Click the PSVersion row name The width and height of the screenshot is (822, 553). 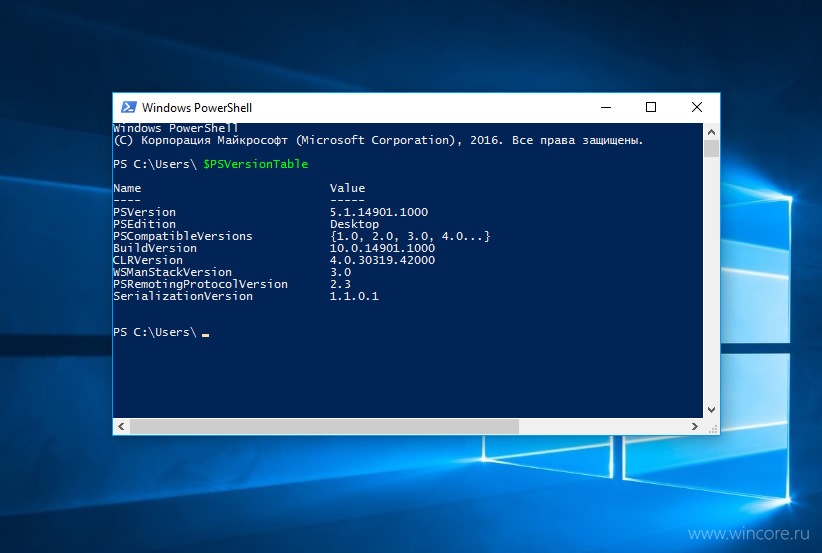pyautogui.click(x=145, y=212)
